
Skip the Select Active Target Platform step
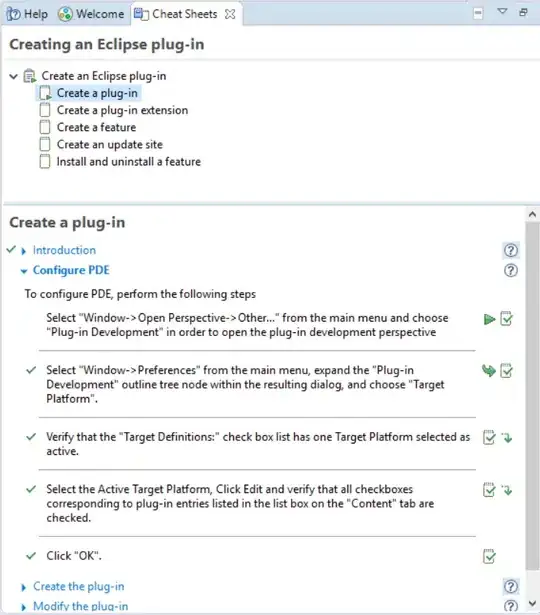click(x=507, y=490)
